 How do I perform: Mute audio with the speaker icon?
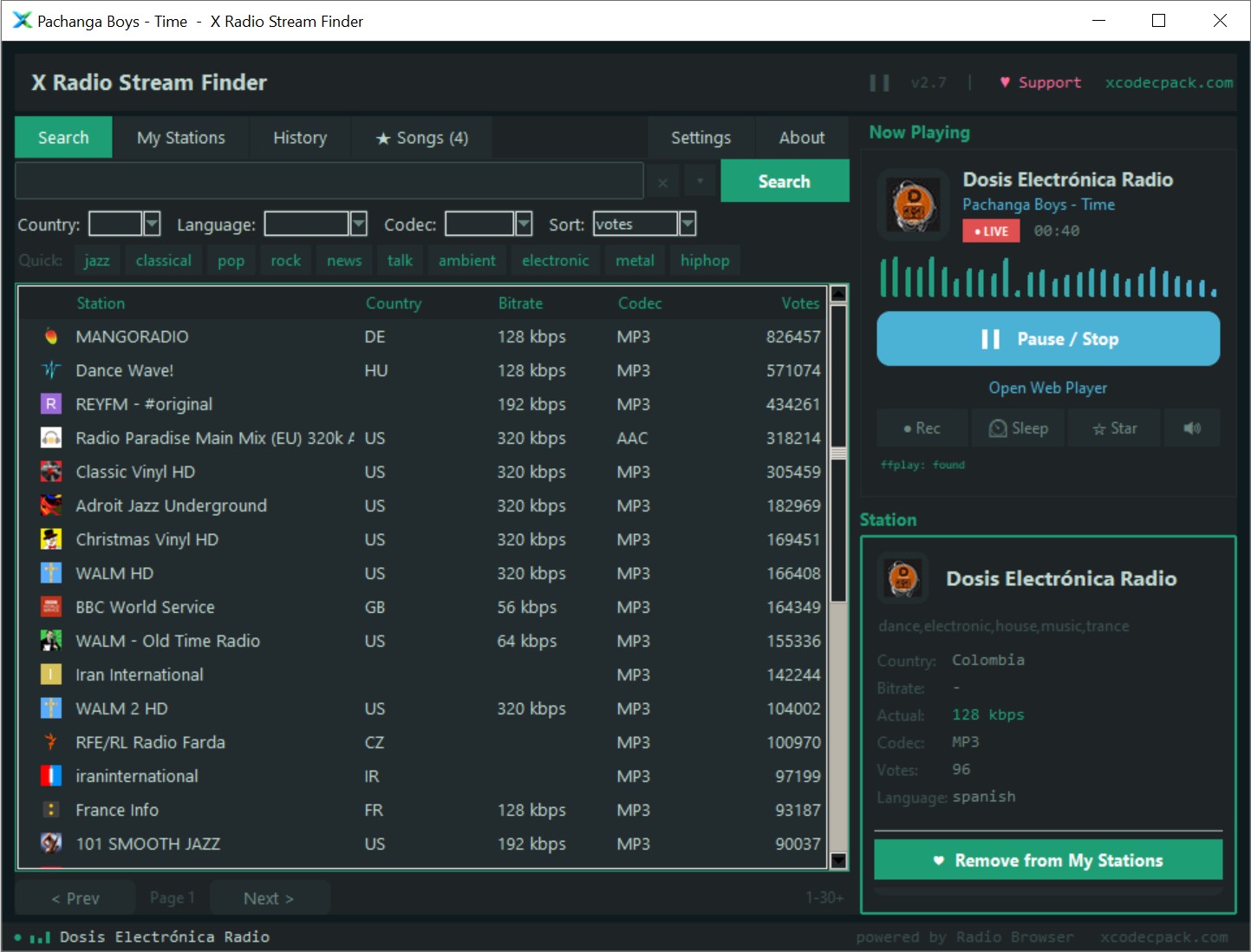tap(1192, 428)
